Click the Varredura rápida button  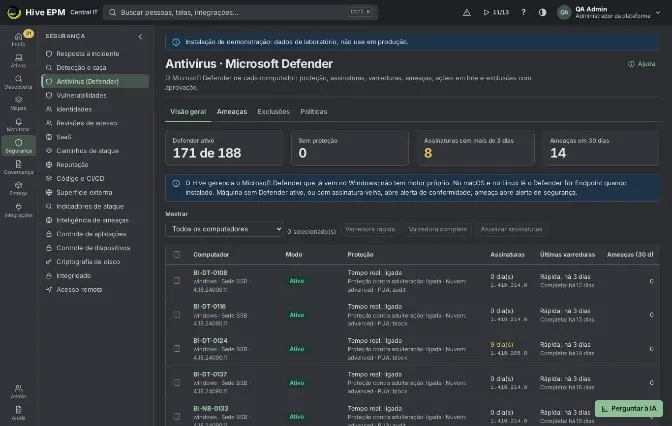370,229
